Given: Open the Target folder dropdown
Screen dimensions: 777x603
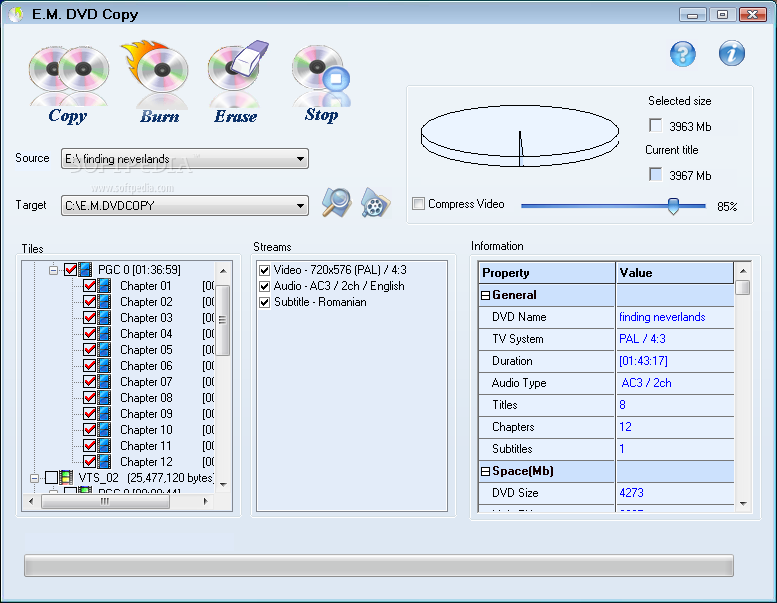Looking at the screenshot, I should point(300,206).
